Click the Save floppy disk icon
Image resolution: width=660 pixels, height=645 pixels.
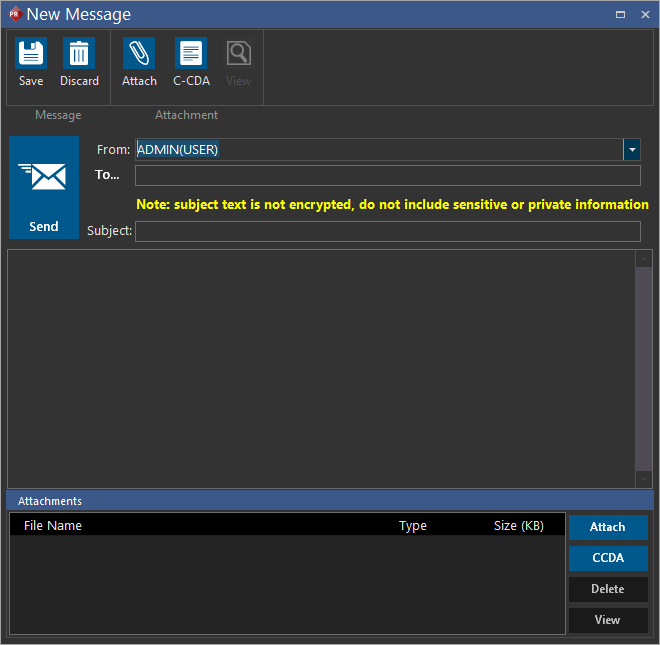(x=31, y=54)
